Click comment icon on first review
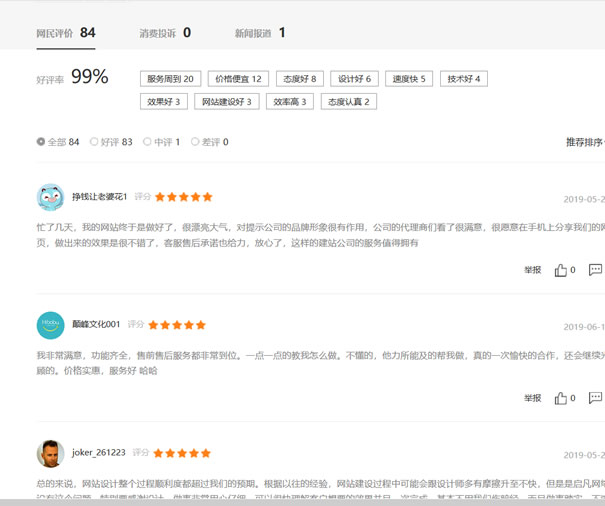 pyautogui.click(x=595, y=270)
